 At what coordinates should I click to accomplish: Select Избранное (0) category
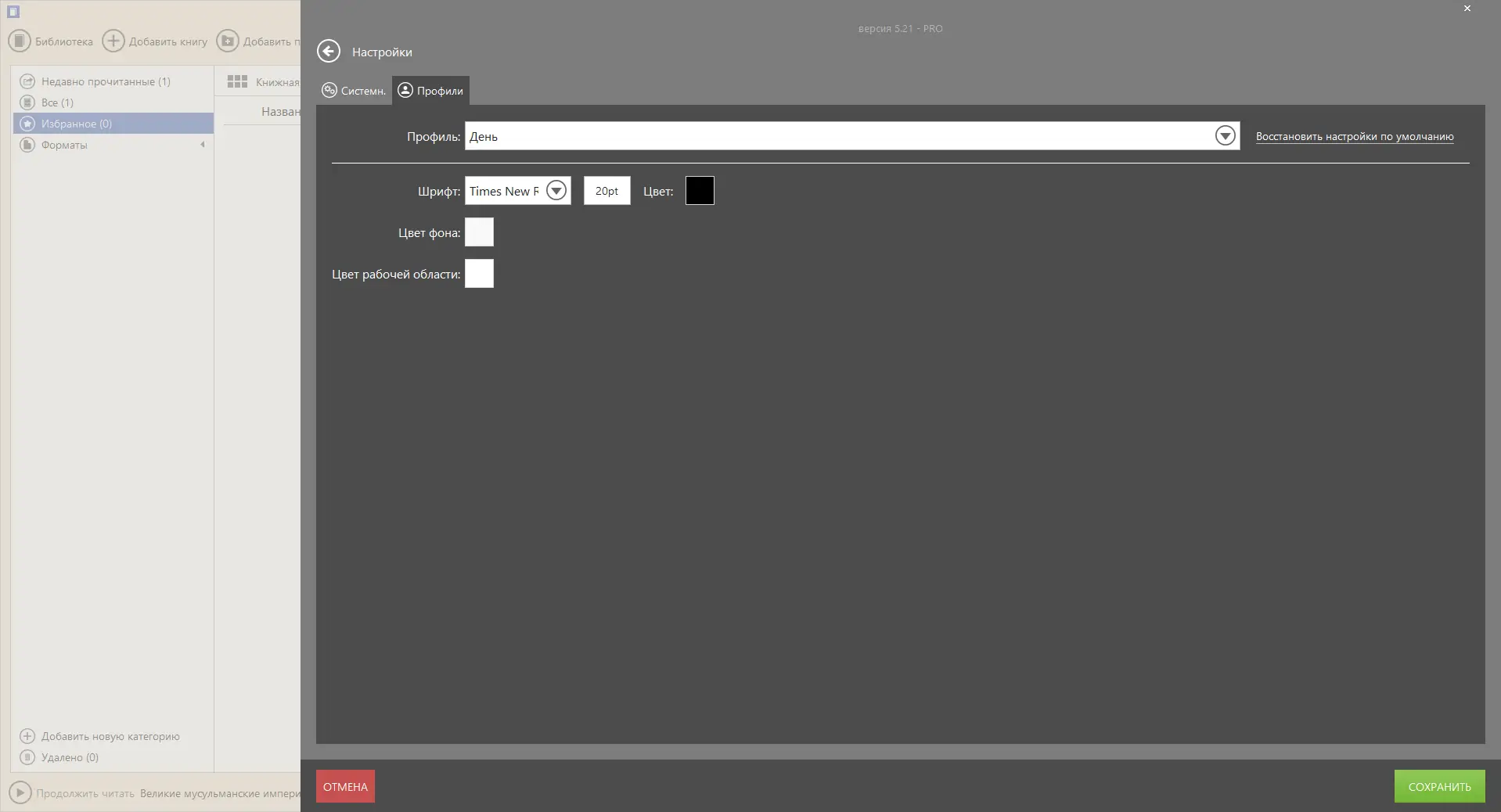coord(113,124)
